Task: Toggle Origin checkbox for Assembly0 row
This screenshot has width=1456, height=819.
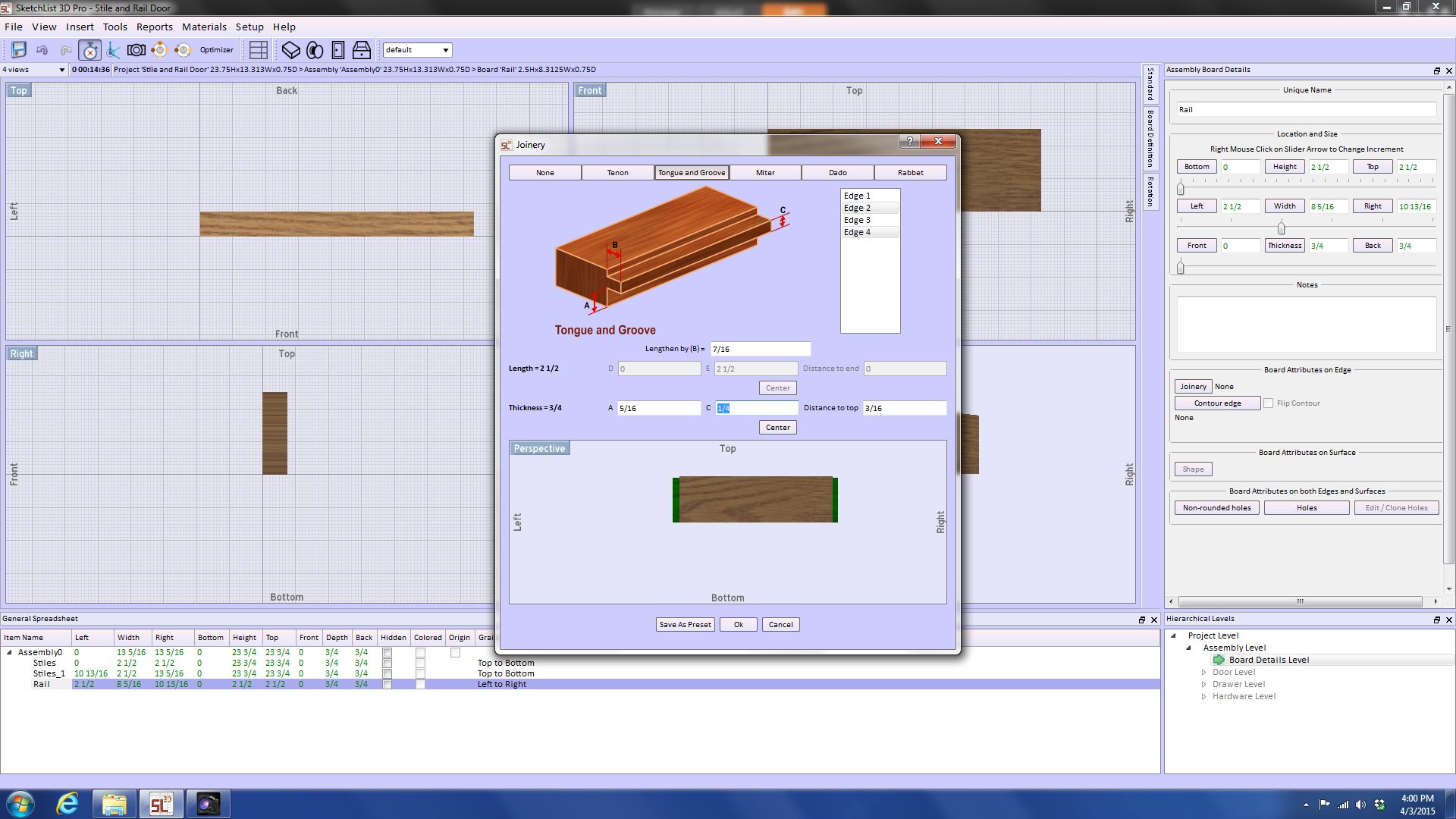Action: pos(455,652)
